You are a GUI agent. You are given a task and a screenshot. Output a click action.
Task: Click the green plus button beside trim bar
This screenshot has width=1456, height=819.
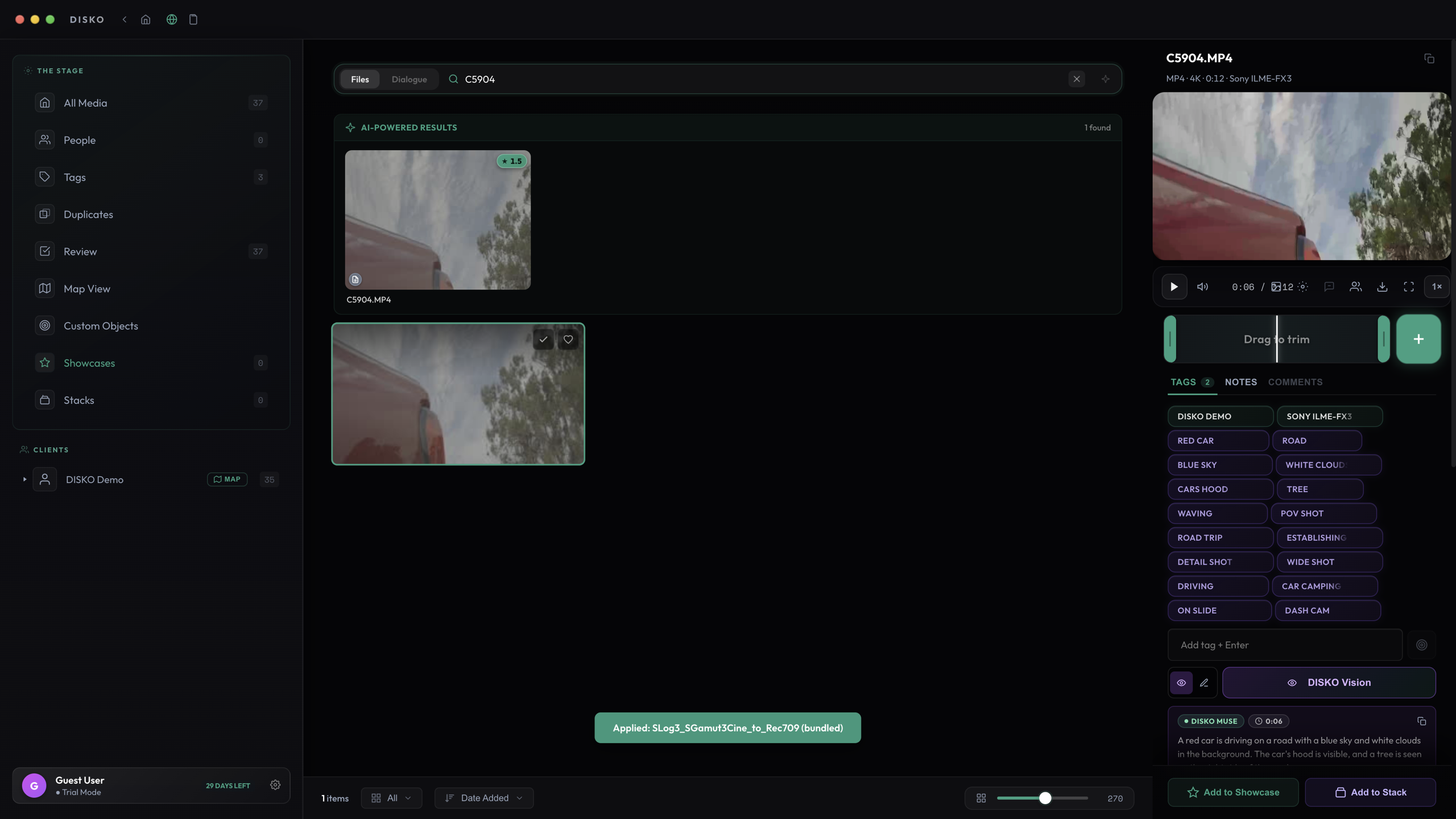(1418, 339)
